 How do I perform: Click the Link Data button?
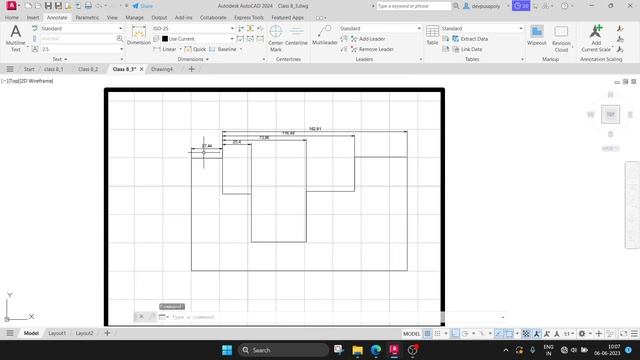(x=467, y=49)
